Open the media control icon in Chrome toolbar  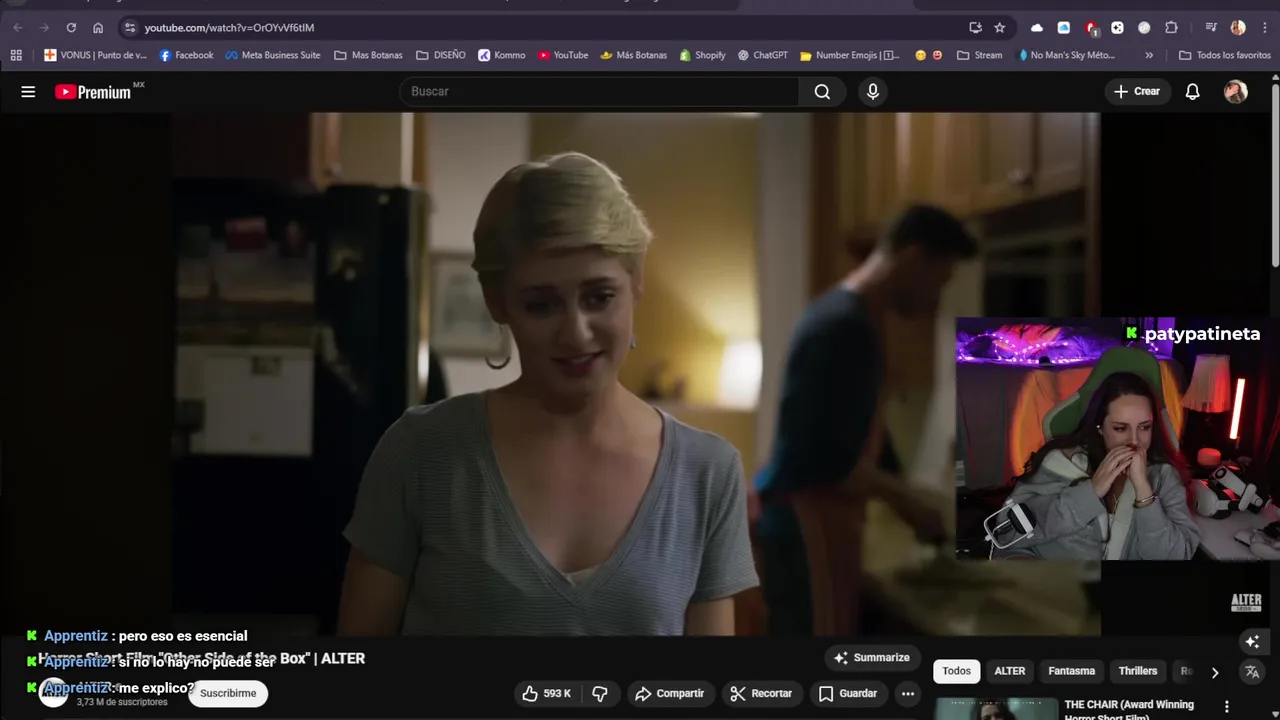coord(1210,27)
